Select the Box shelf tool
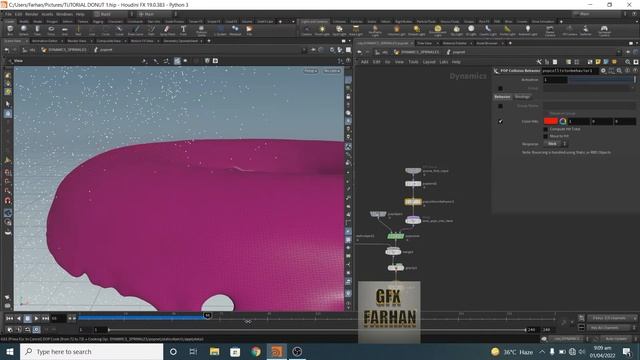 (10, 30)
